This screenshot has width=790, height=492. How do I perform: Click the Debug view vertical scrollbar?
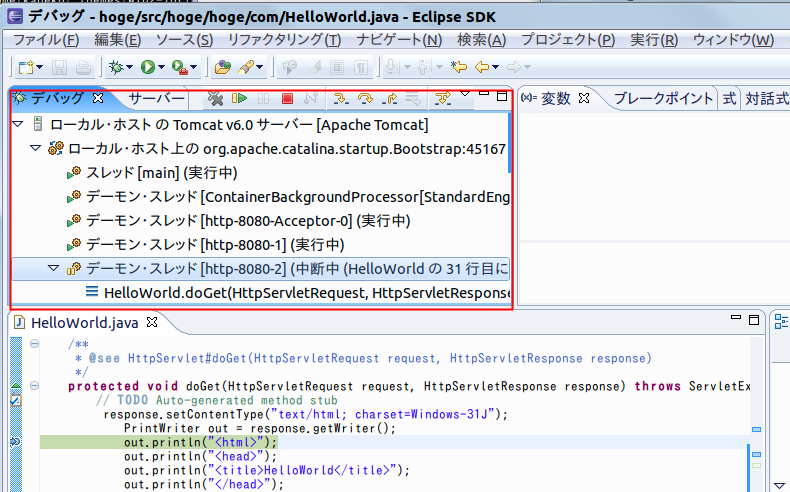pos(509,143)
